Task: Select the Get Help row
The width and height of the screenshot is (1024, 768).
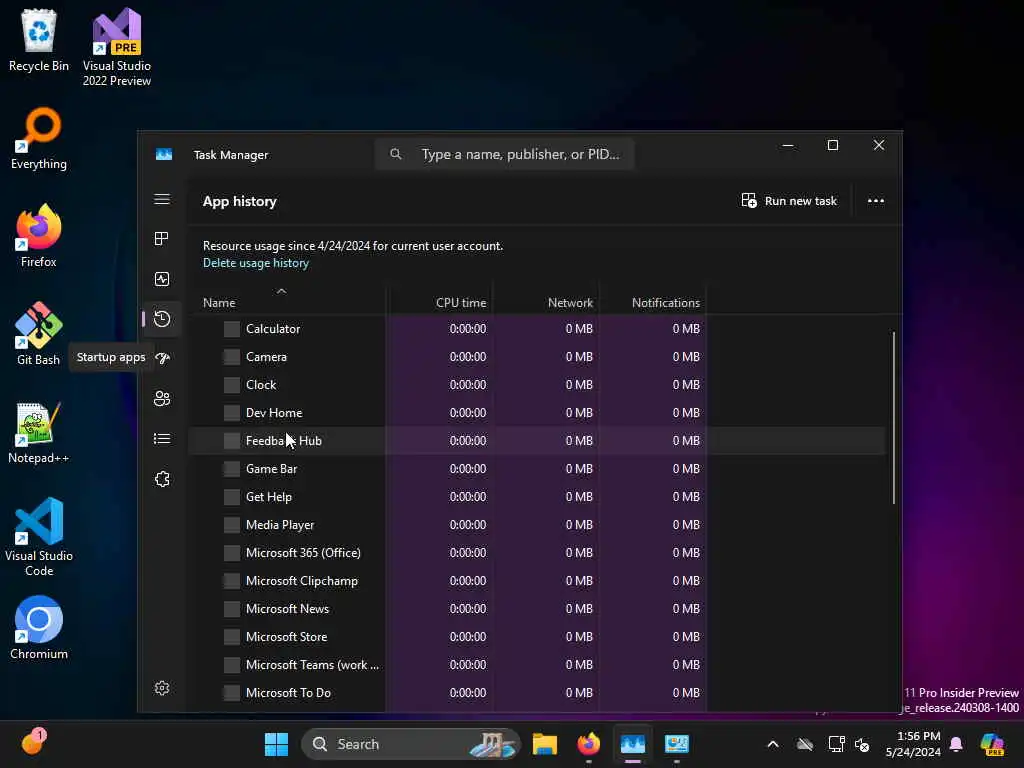Action: coord(537,497)
